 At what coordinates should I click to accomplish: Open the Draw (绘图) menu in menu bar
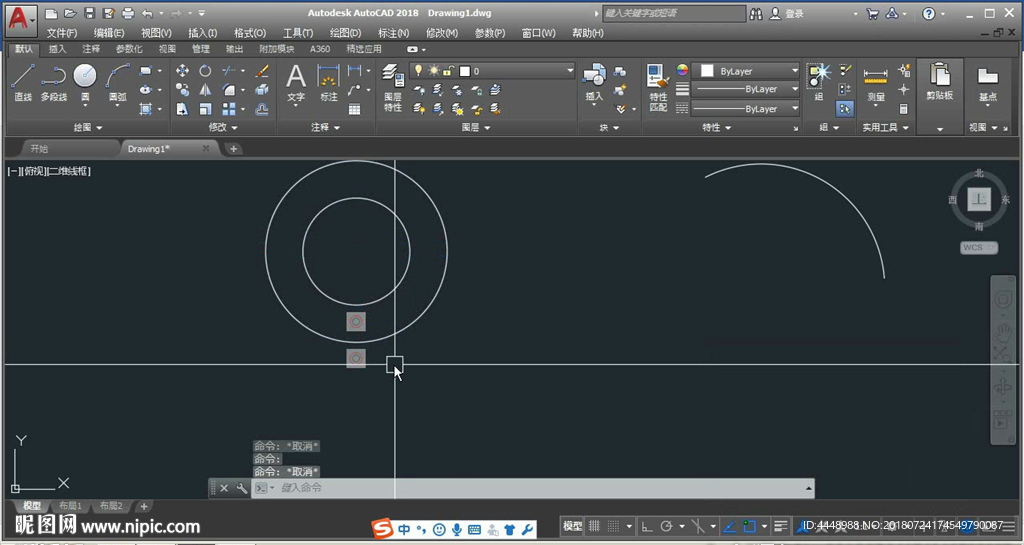coord(345,33)
